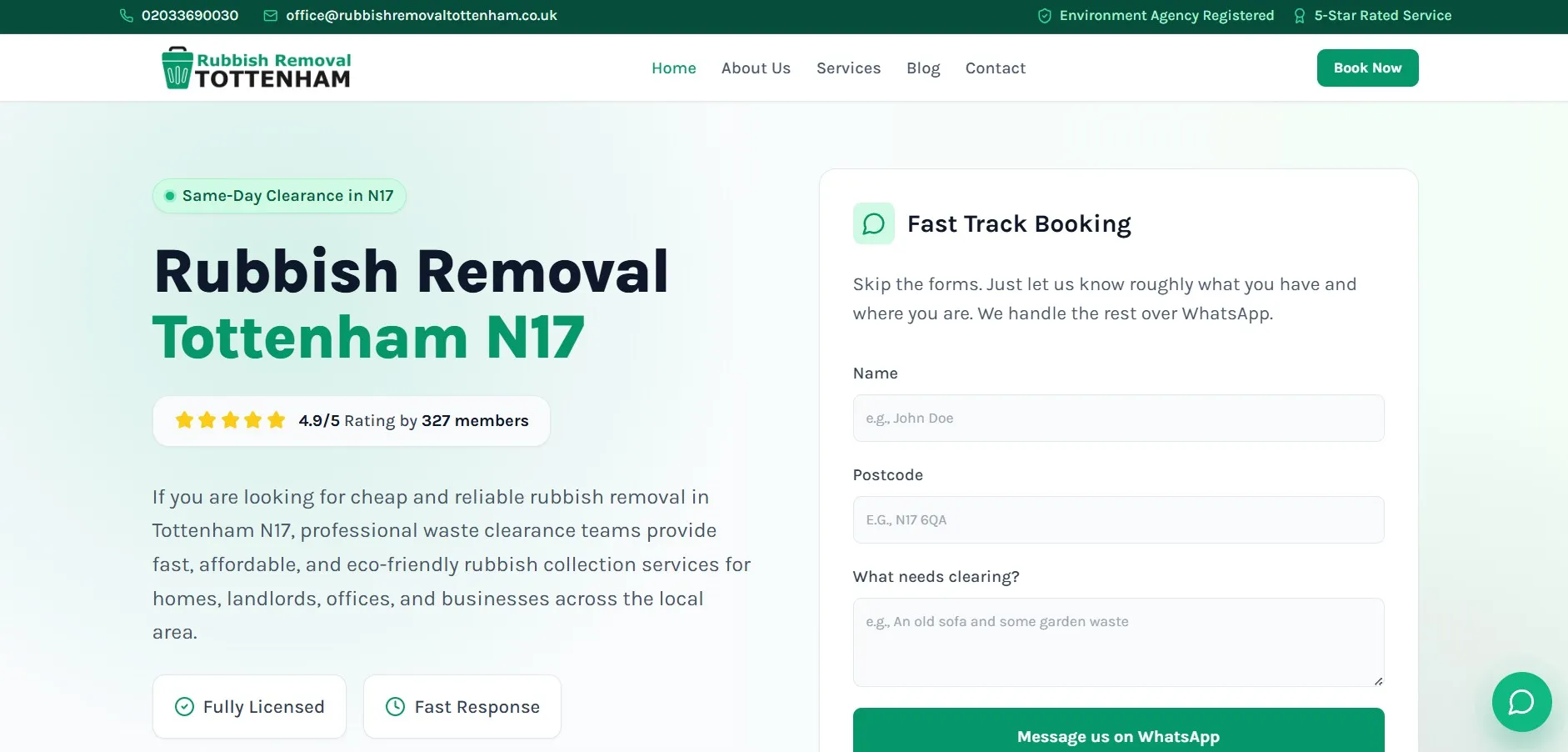Screen dimensions: 1568x752
Task: Click the textarea resize handle corner
Action: click(1378, 681)
